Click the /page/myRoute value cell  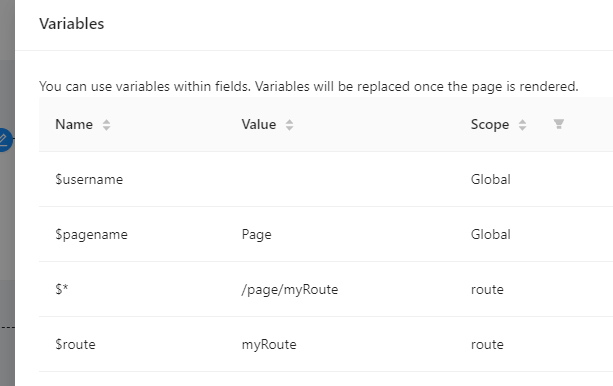coord(290,289)
